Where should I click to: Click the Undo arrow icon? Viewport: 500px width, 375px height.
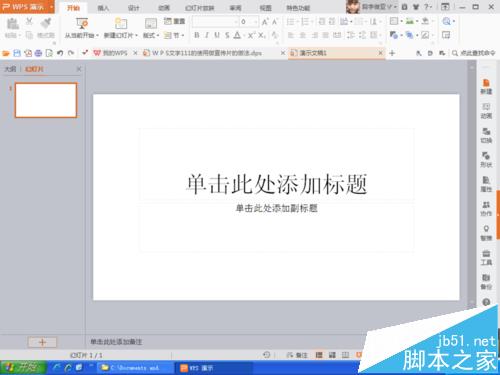[x=60, y=53]
